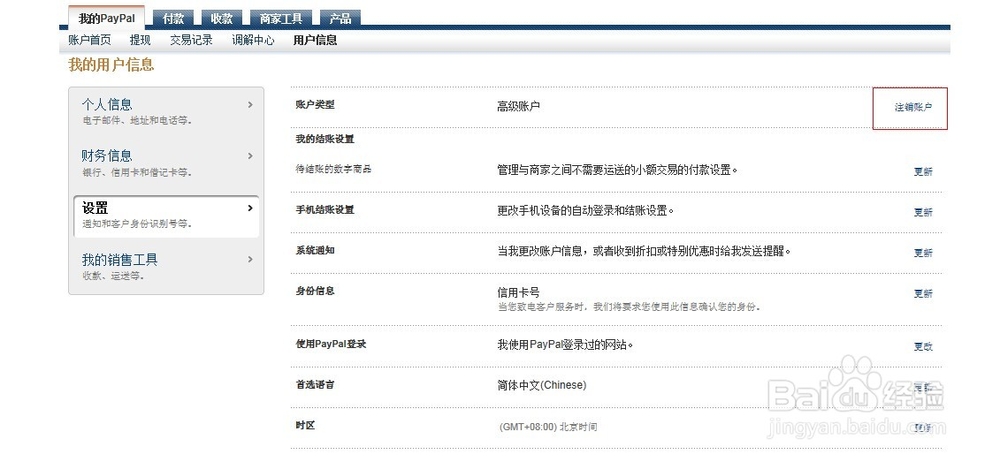Click 更改 for 使用PayPal登录
The height and width of the screenshot is (462, 1000).
(x=923, y=347)
